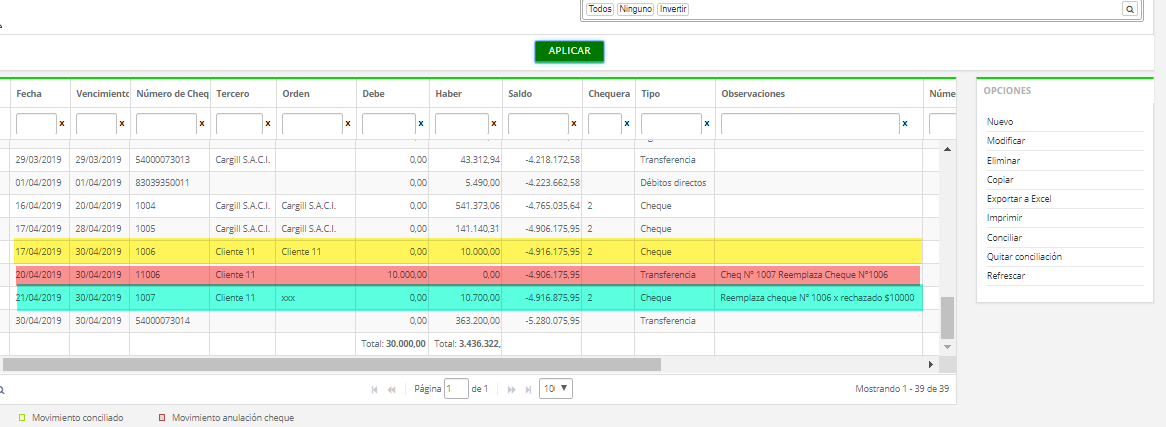Click the Todos selection button
Screen dimensions: 1166x427
600,9
